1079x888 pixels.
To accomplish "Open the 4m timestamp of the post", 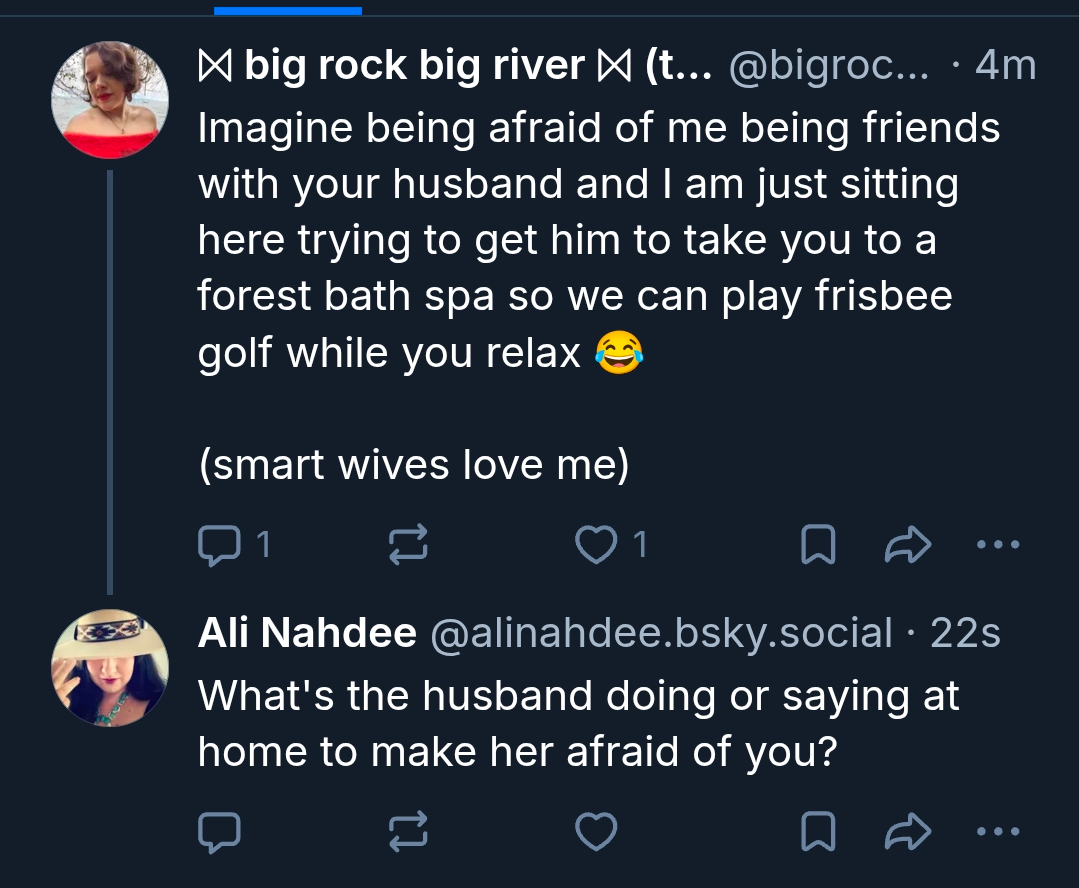I will (1005, 66).
